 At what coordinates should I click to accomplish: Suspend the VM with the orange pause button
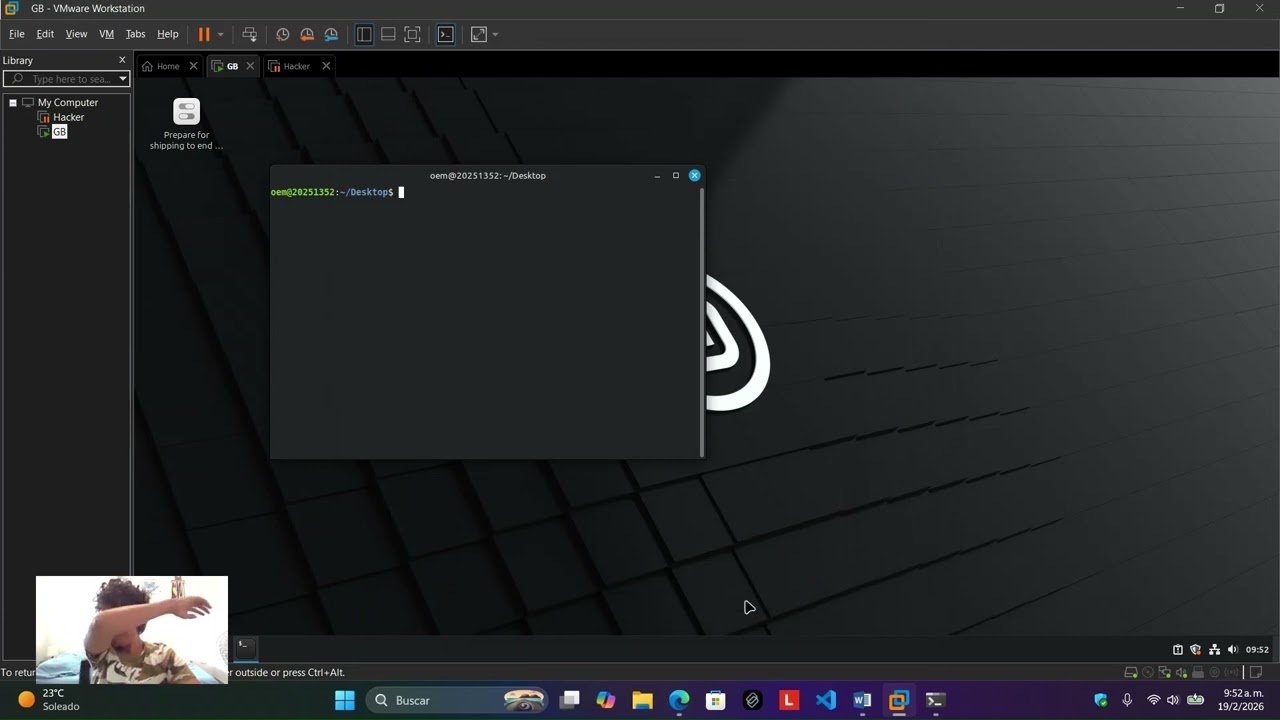tap(204, 34)
